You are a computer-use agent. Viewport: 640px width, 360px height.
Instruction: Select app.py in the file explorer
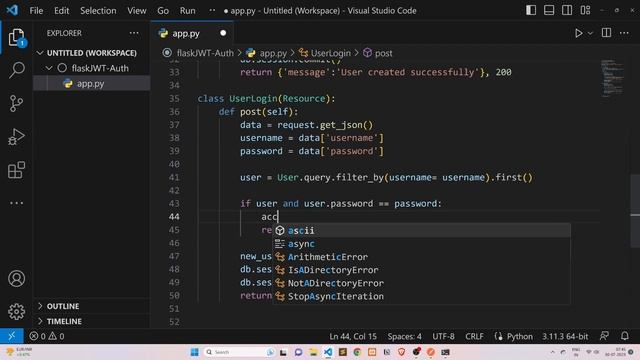90,84
